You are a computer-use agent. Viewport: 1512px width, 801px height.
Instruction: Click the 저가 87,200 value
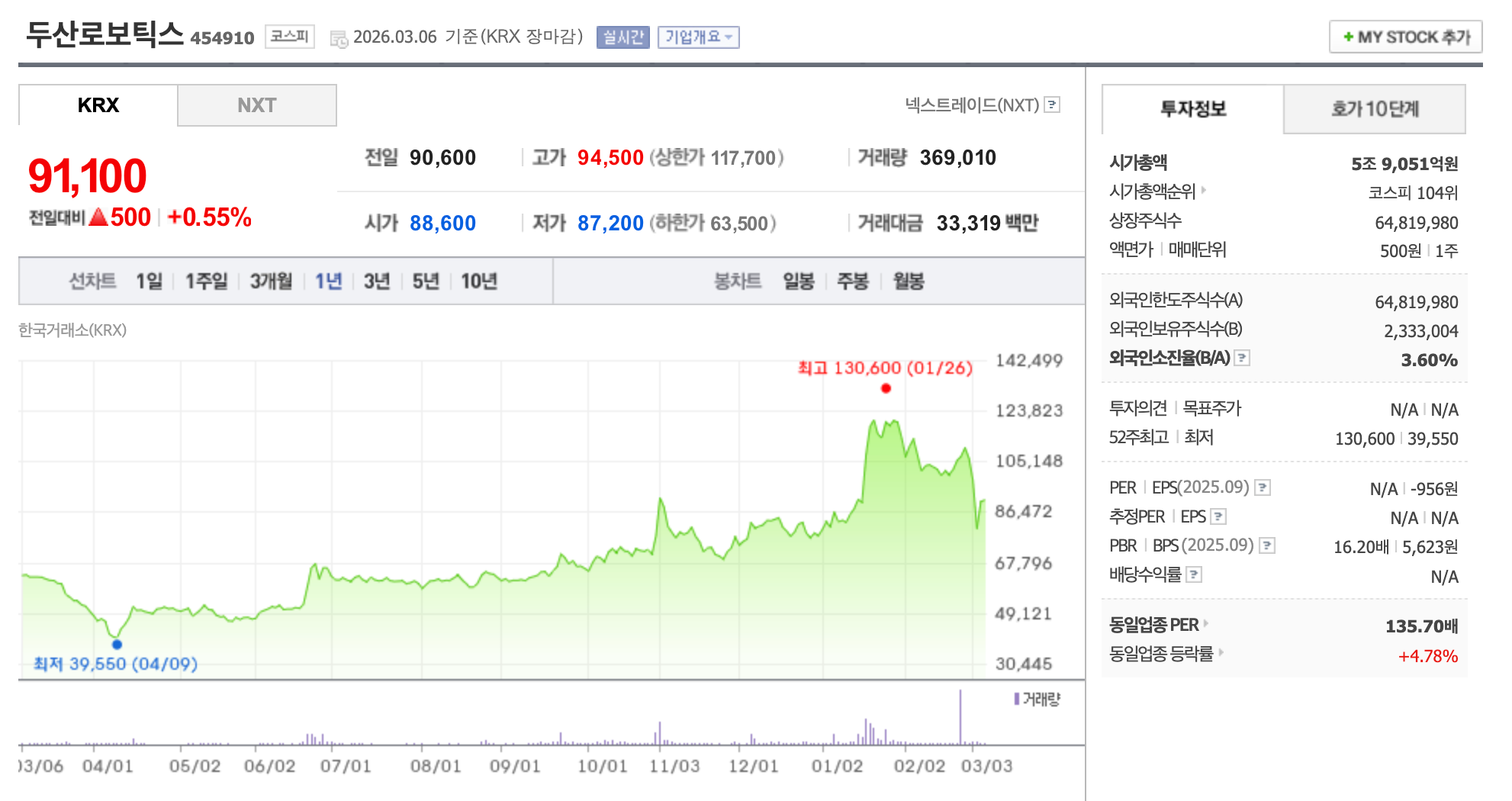click(x=610, y=224)
